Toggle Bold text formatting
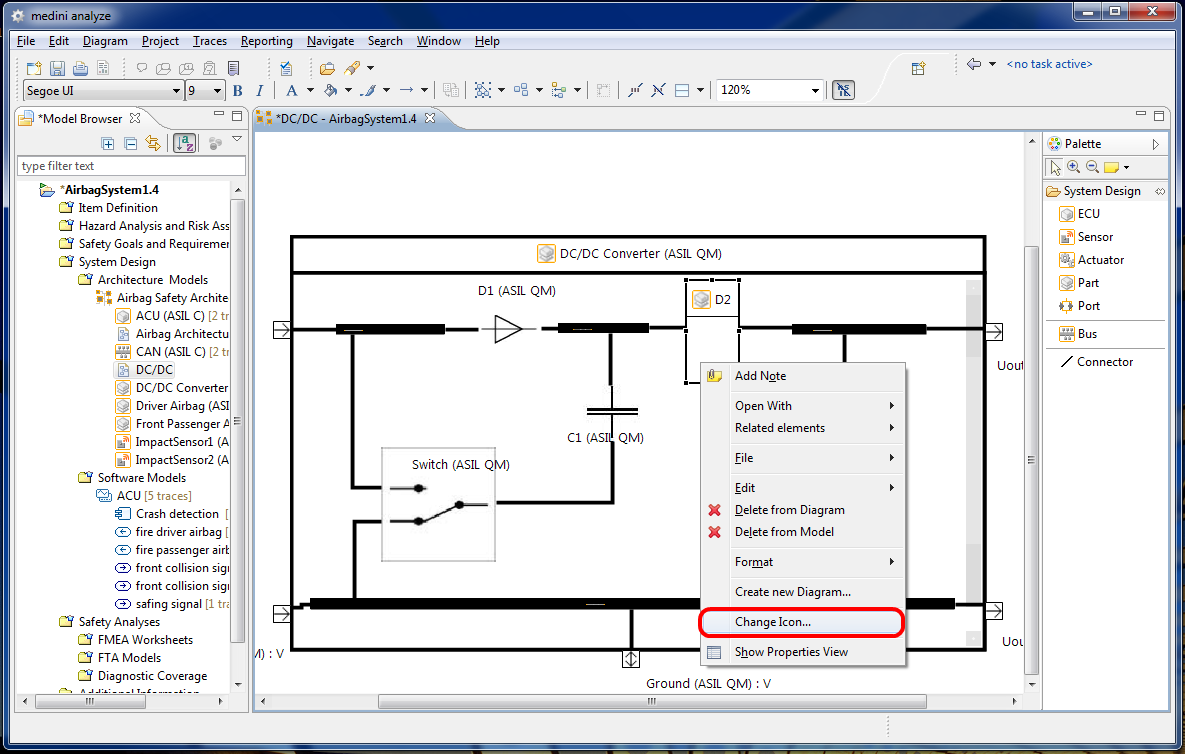The height and width of the screenshot is (754, 1185). (x=238, y=91)
